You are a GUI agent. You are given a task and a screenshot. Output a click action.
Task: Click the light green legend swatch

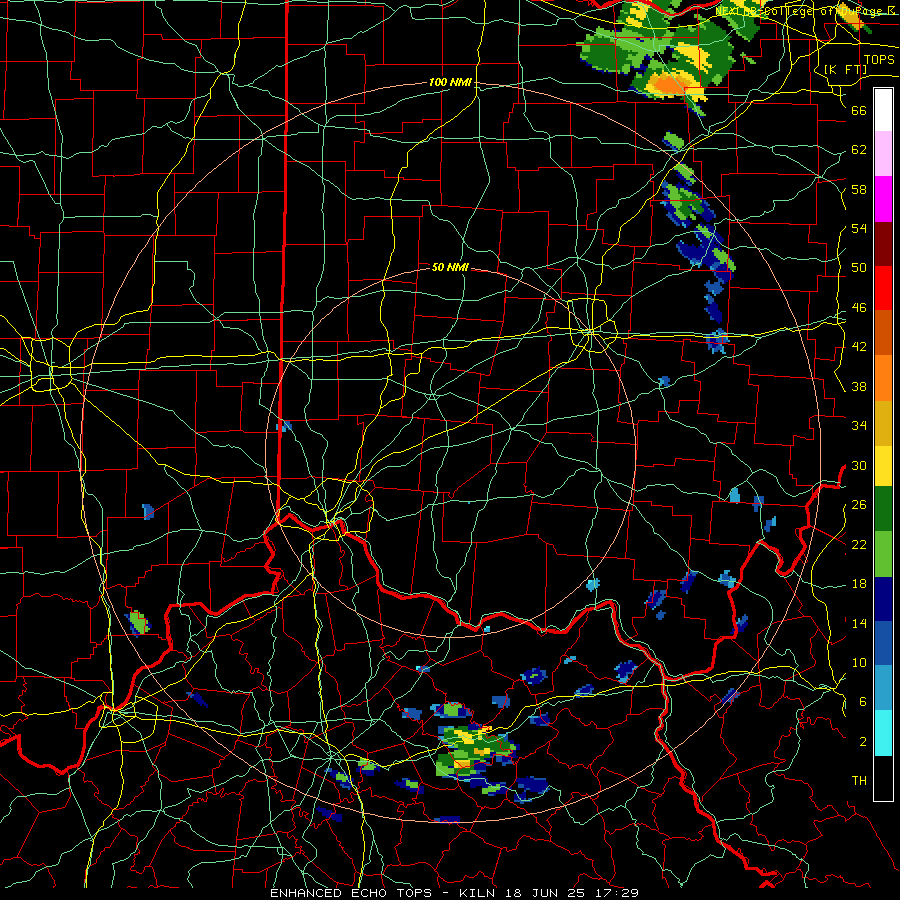(883, 554)
